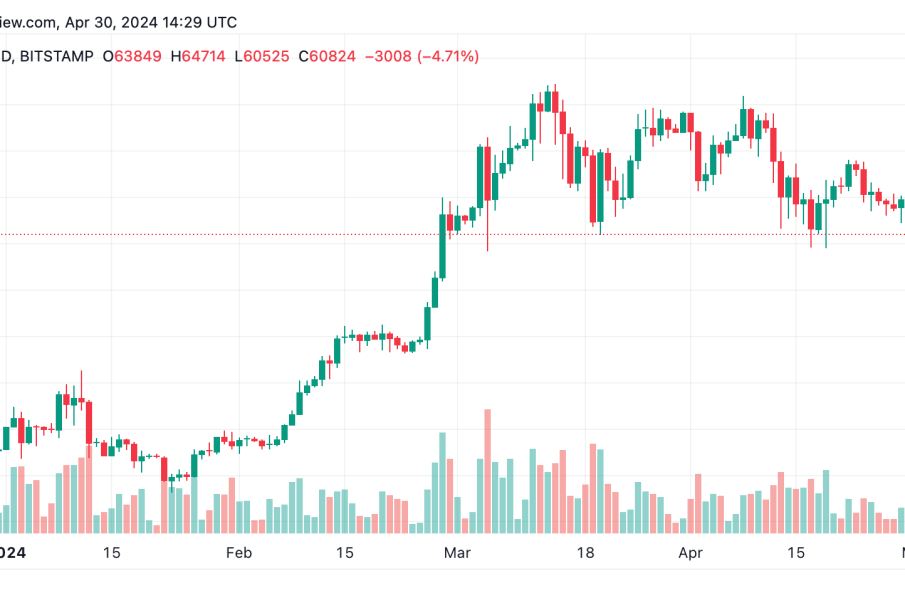This screenshot has height=613, width=905.
Task: Click the 18 date label on time axis
Action: pyautogui.click(x=585, y=553)
